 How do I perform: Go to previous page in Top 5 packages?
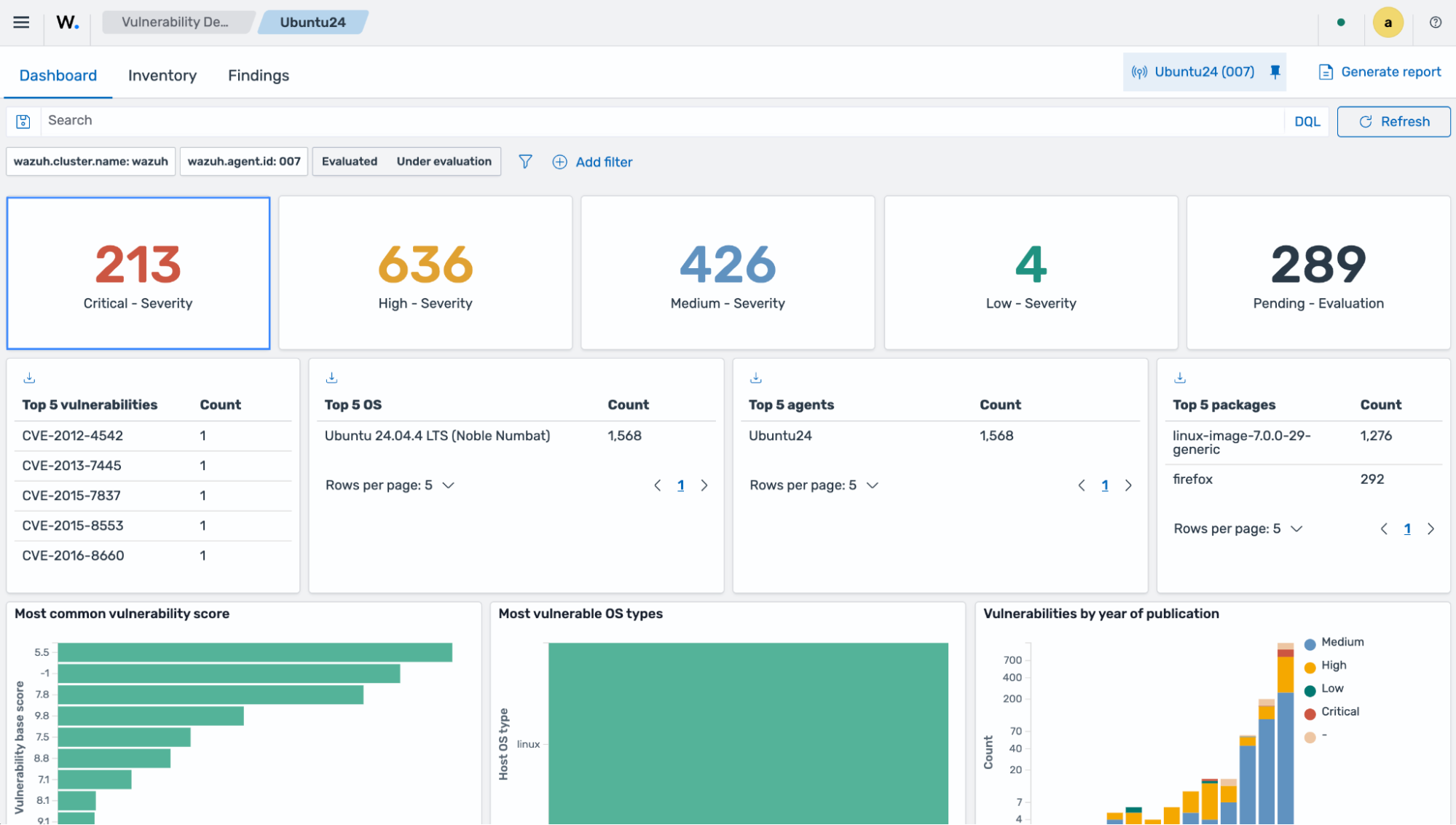(x=1384, y=529)
